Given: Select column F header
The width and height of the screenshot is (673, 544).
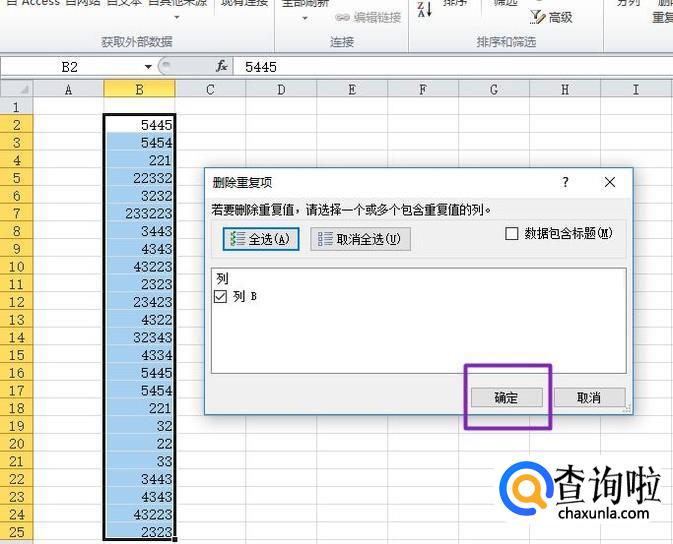Looking at the screenshot, I should tap(423, 89).
